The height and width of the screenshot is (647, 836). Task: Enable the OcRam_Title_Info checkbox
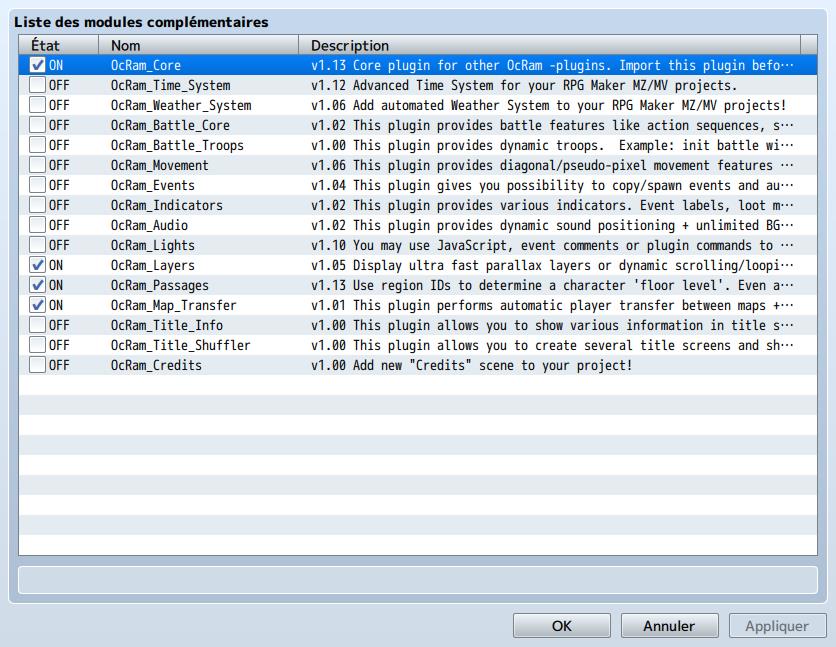(37, 325)
